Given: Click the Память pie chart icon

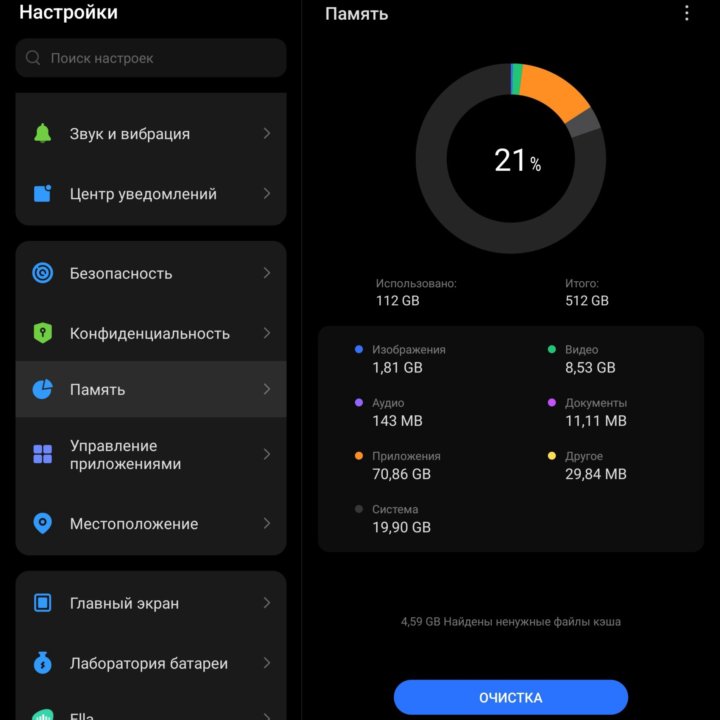Looking at the screenshot, I should [x=42, y=390].
